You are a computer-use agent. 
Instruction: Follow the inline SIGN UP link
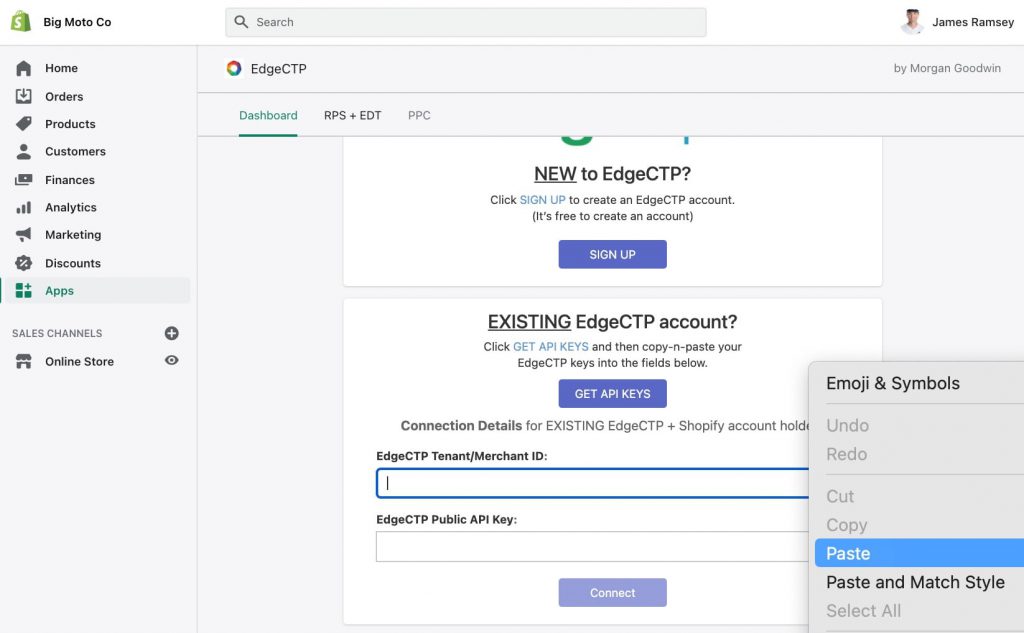(x=542, y=200)
